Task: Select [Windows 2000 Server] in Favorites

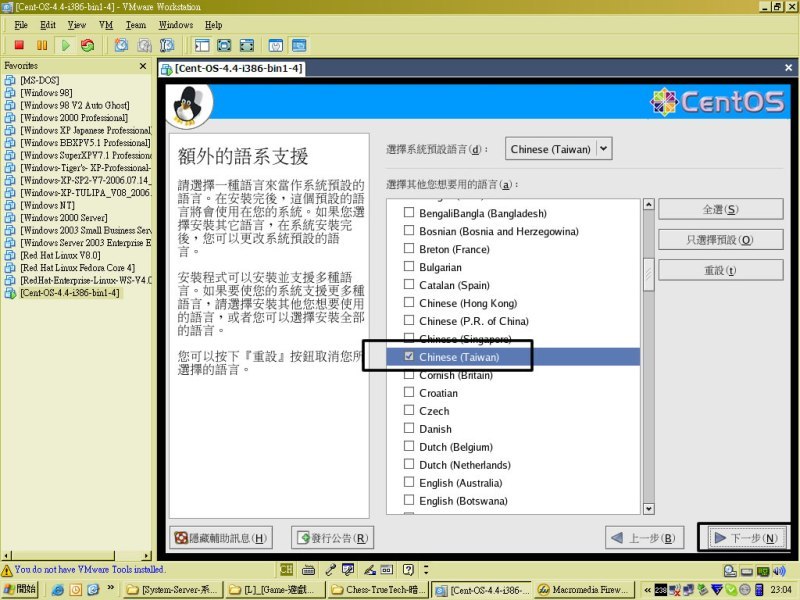Action: [x=64, y=218]
